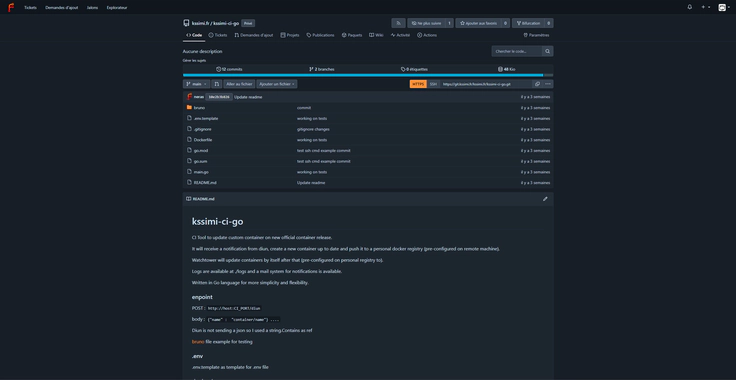Switch to the Publications tab

pyautogui.click(x=320, y=35)
